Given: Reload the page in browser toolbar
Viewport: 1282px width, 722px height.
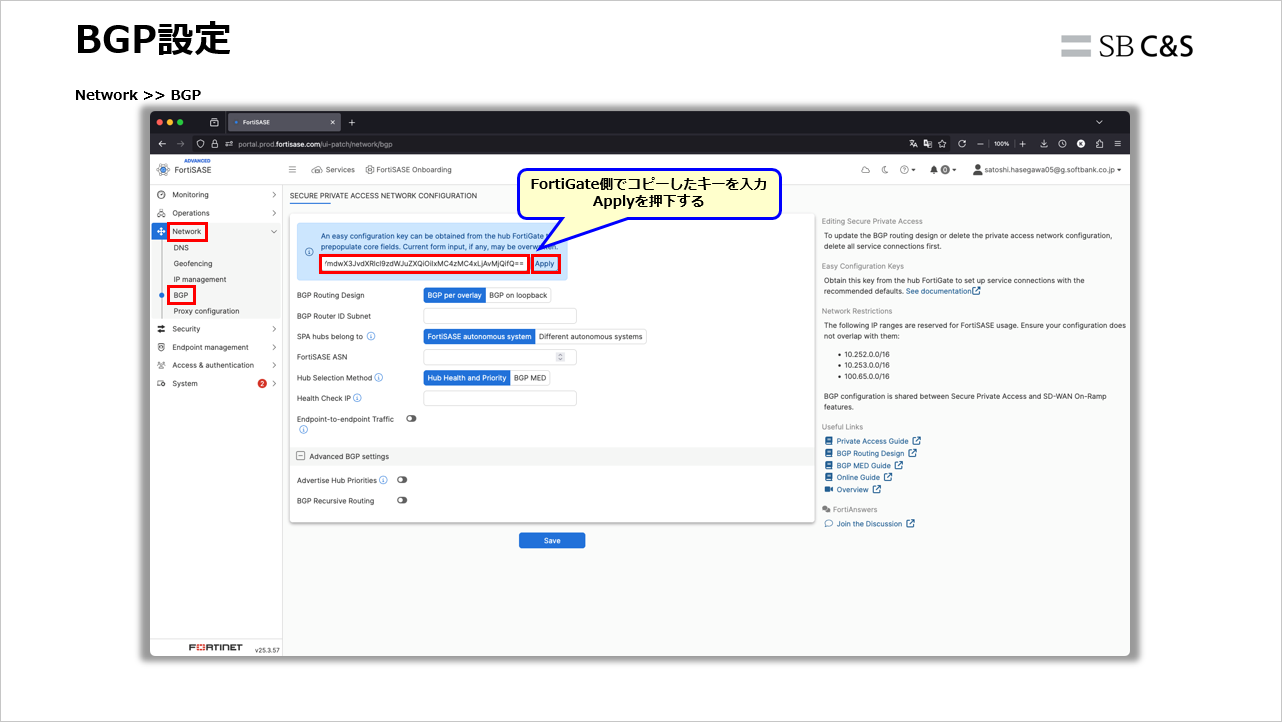Looking at the screenshot, I should click(962, 143).
